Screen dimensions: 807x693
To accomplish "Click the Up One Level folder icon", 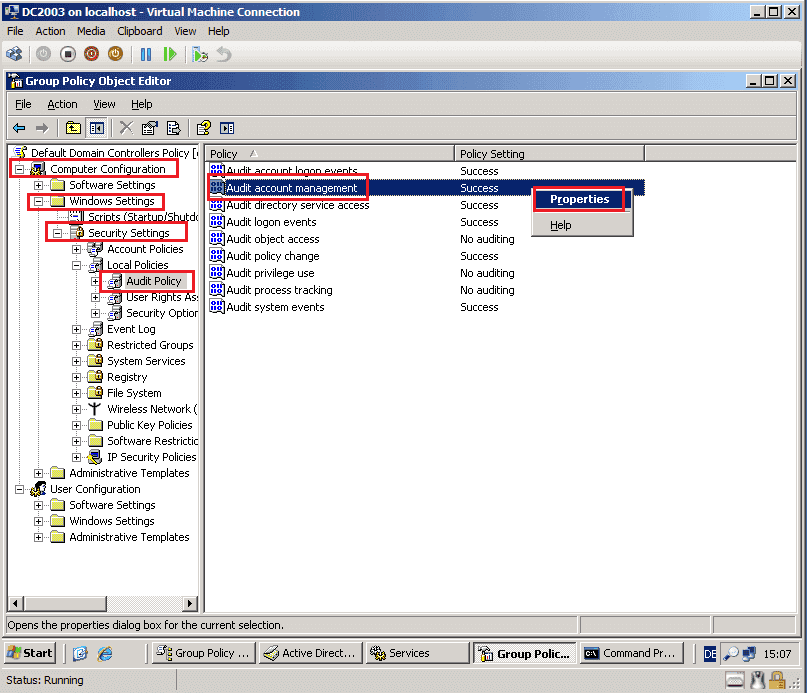I will 72,128.
